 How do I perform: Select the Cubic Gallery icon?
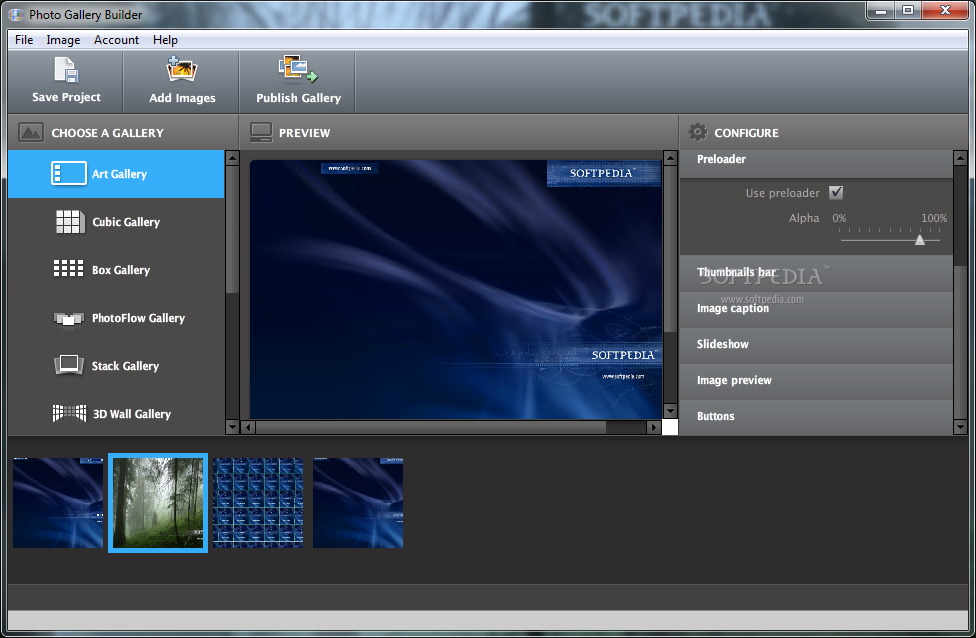click(x=70, y=222)
